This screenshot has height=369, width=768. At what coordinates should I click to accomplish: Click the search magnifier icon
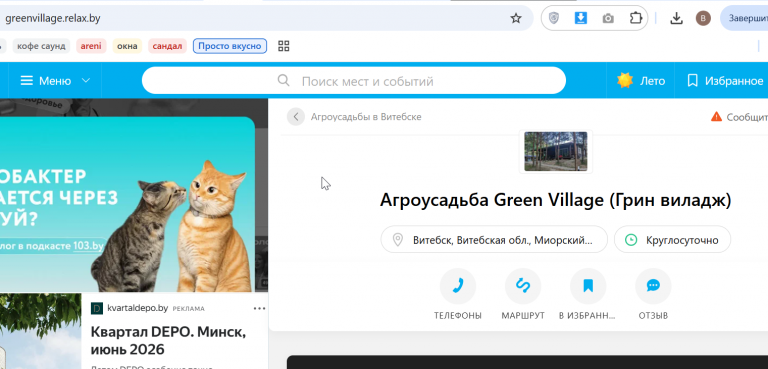coord(283,80)
